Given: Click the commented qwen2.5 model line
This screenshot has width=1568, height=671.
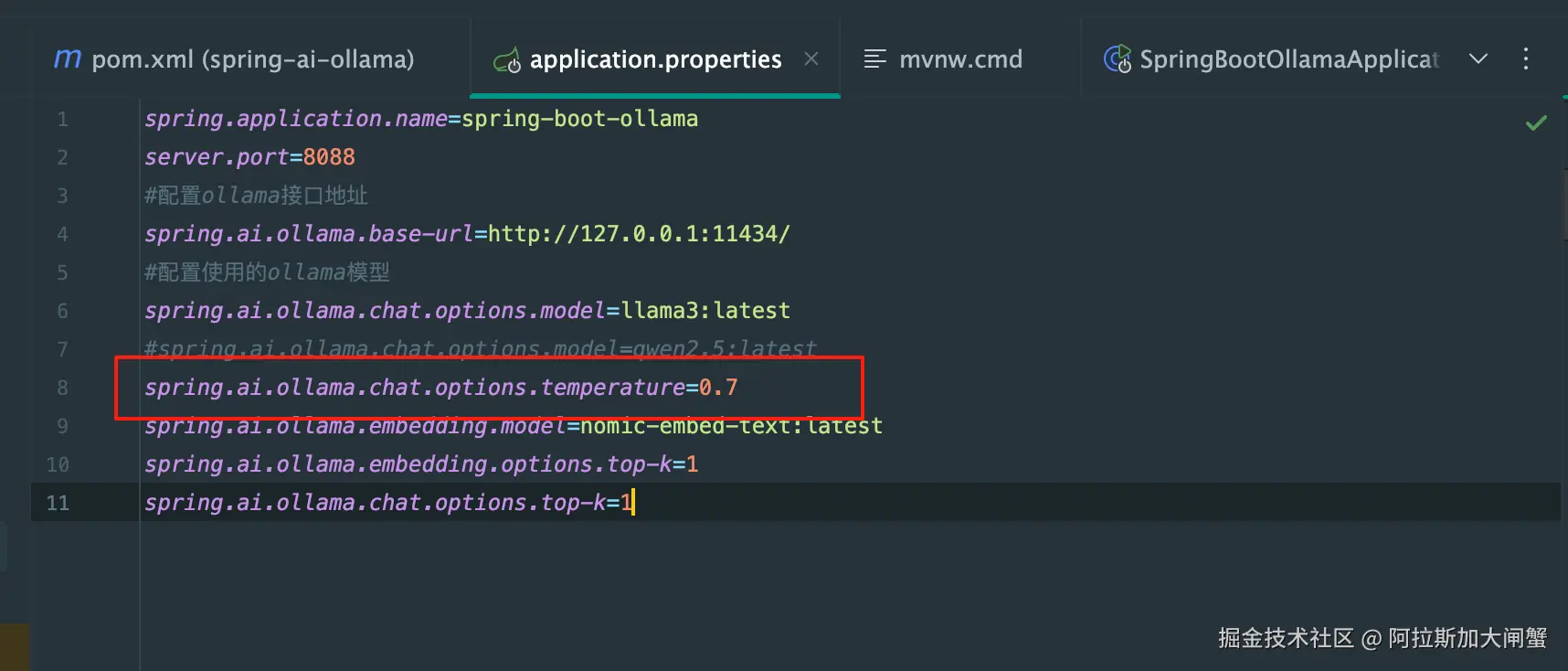Looking at the screenshot, I should click(x=481, y=347).
